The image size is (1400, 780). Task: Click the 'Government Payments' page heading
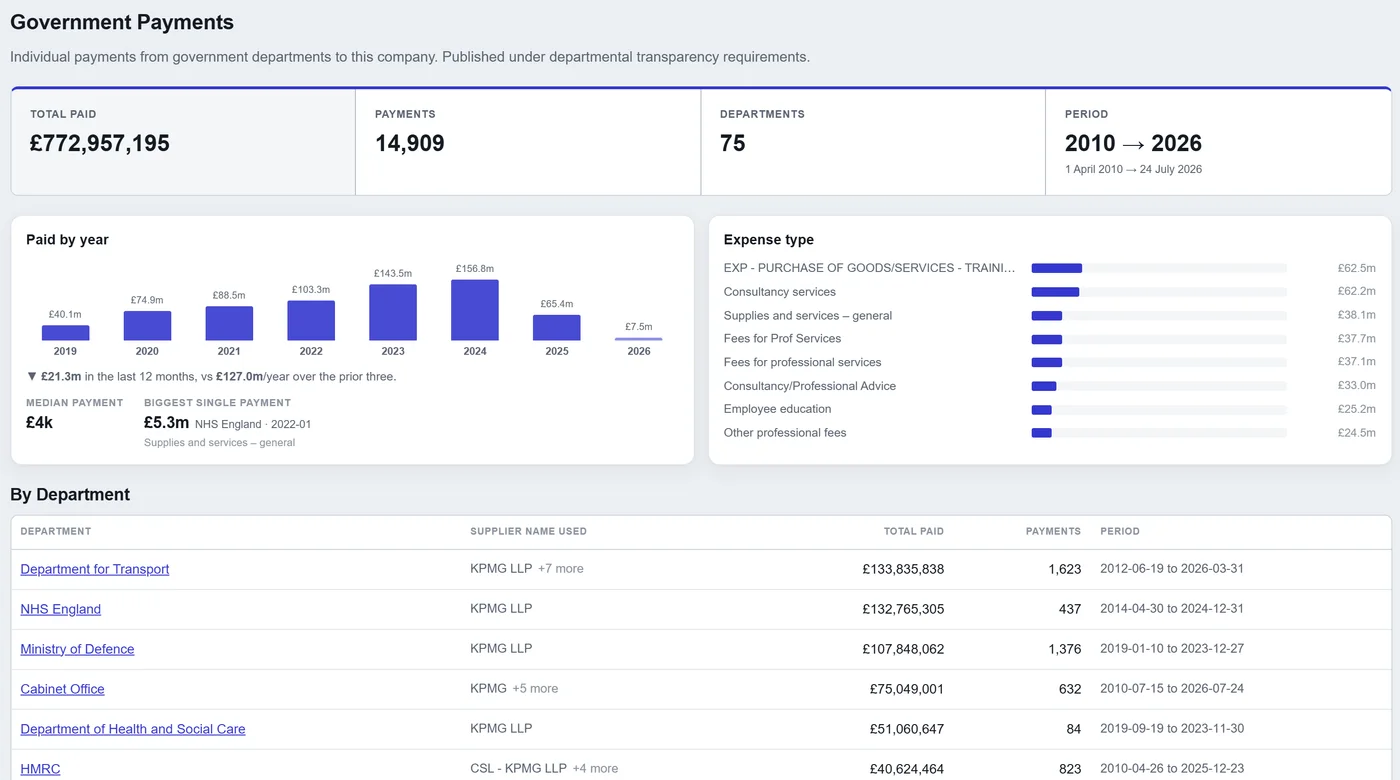(122, 22)
